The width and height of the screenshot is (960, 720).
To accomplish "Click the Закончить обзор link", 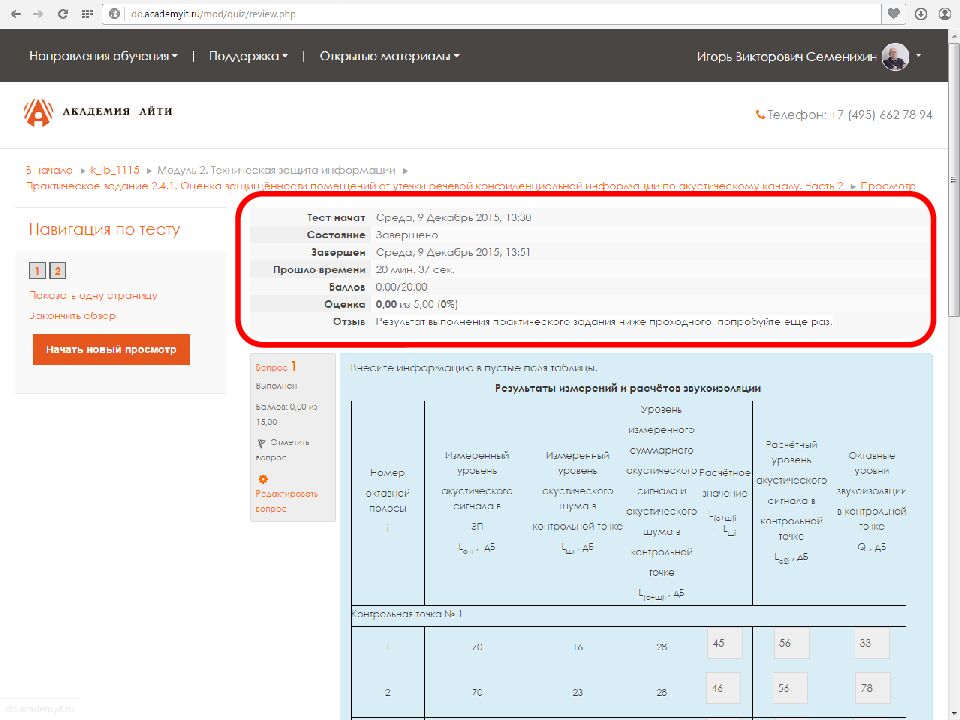I will point(73,316).
